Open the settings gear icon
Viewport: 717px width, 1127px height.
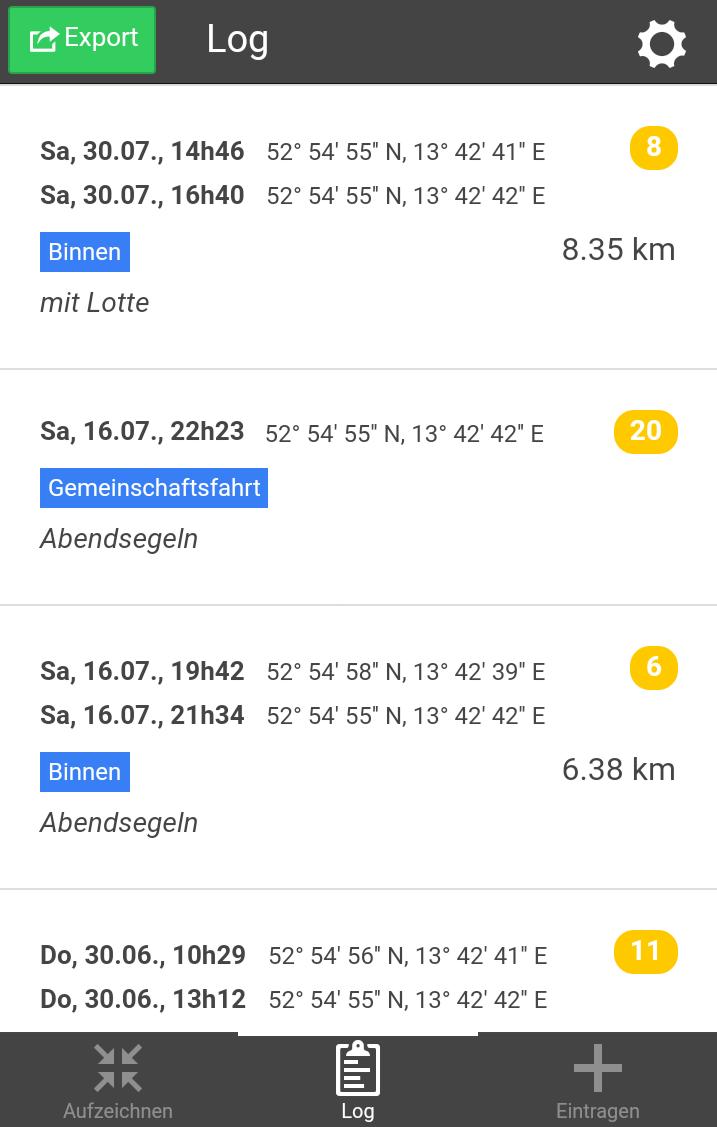pyautogui.click(x=661, y=43)
